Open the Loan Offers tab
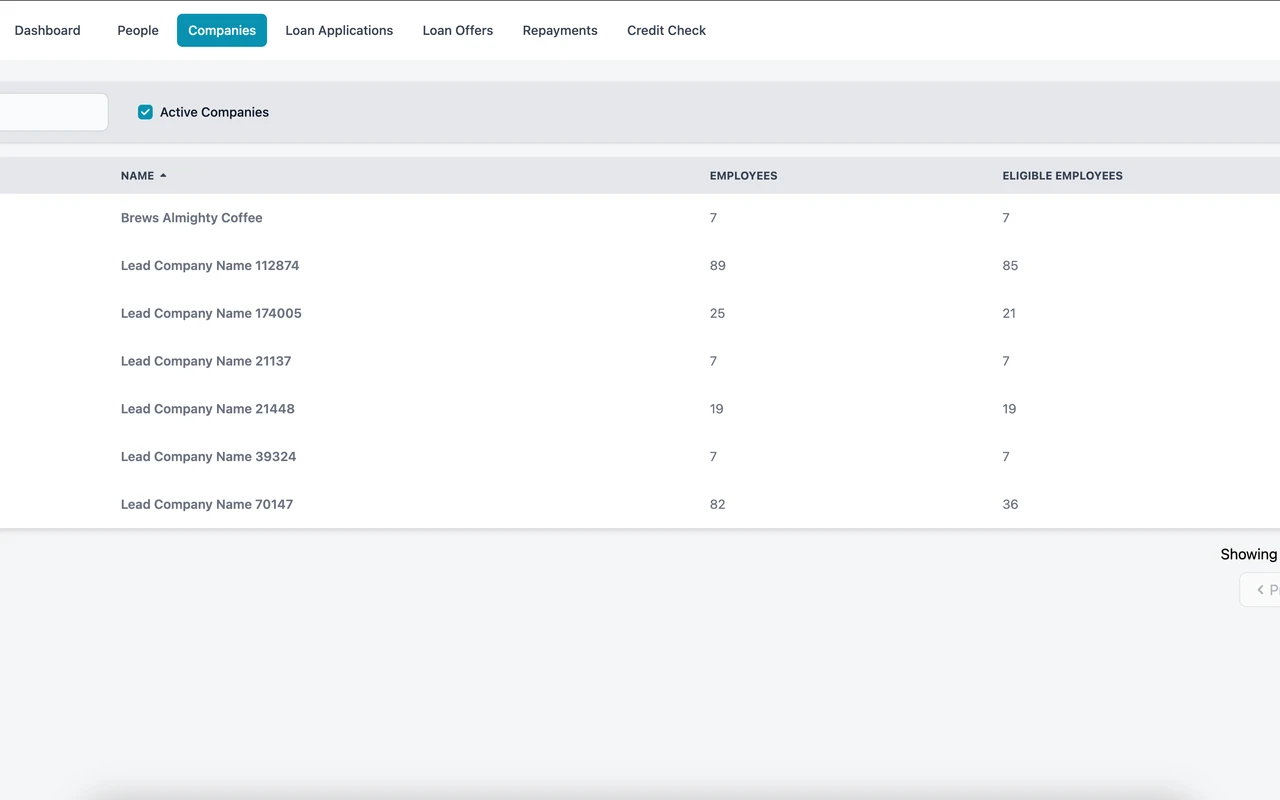 [458, 30]
